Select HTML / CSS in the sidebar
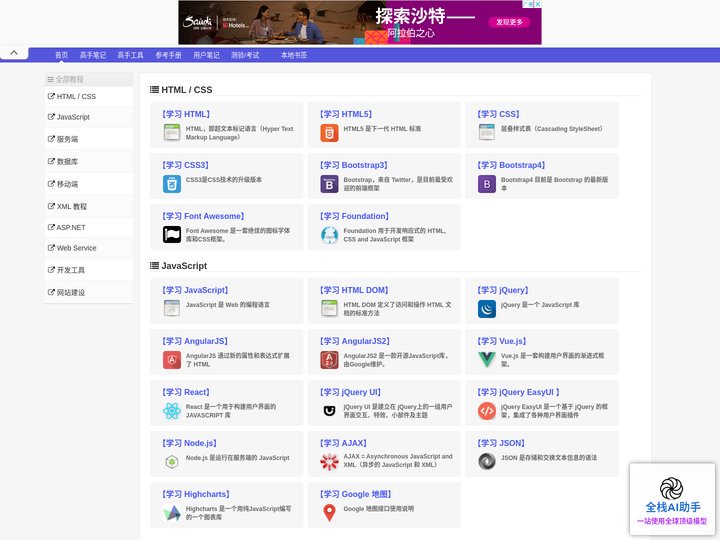This screenshot has height=540, width=720. coord(89,96)
